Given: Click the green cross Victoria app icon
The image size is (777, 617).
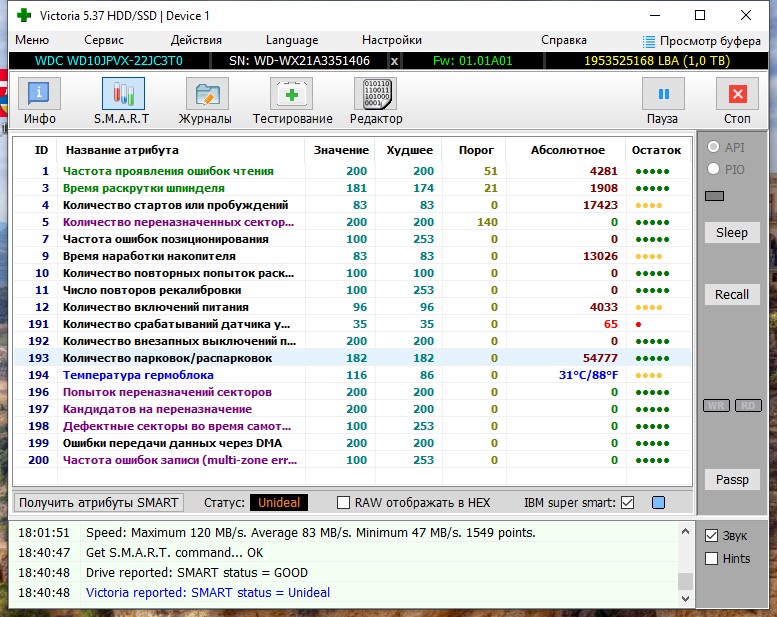Looking at the screenshot, I should (x=24, y=15).
